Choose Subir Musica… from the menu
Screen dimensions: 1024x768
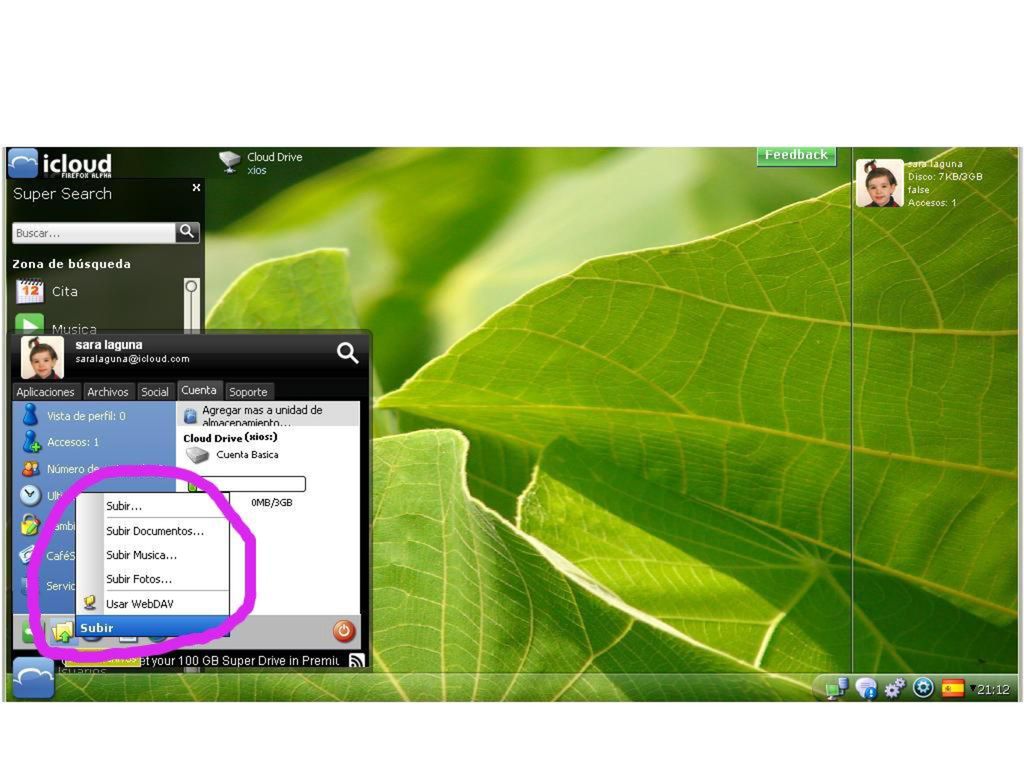(x=142, y=555)
